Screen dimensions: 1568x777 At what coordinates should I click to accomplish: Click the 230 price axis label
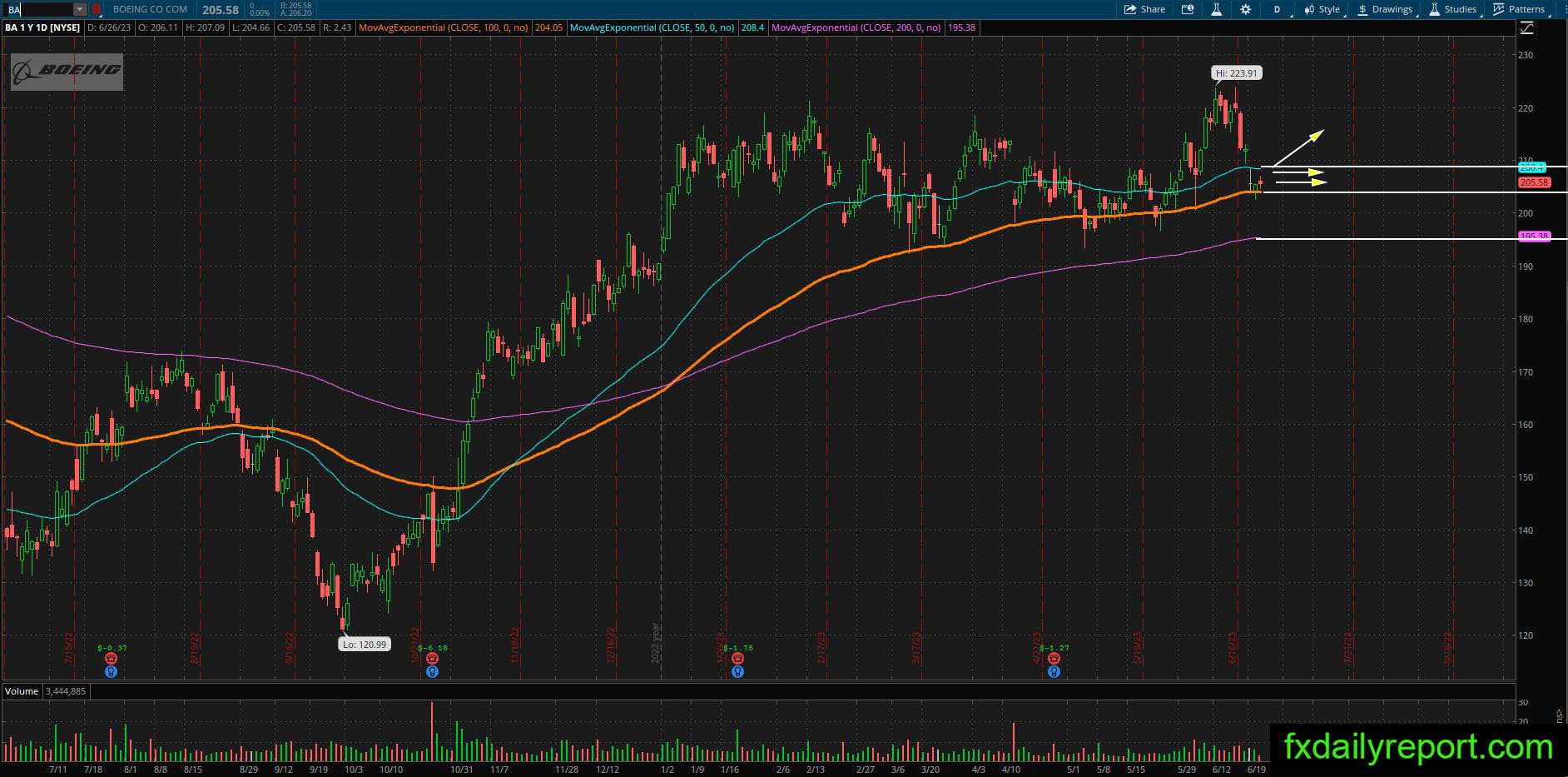(1526, 55)
